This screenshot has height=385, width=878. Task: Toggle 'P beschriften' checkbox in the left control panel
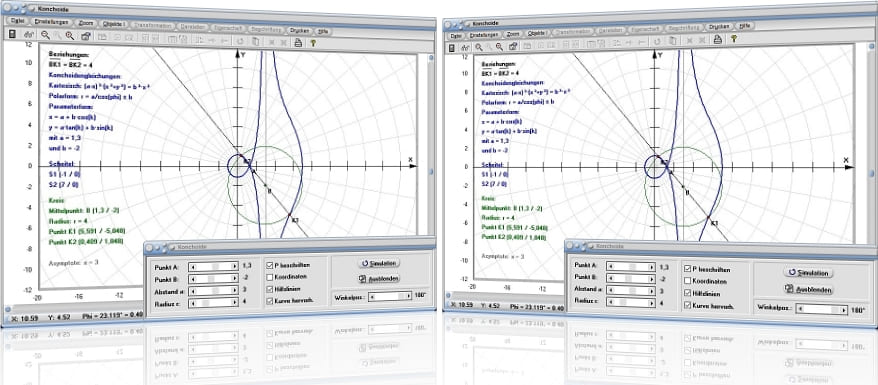coord(270,265)
